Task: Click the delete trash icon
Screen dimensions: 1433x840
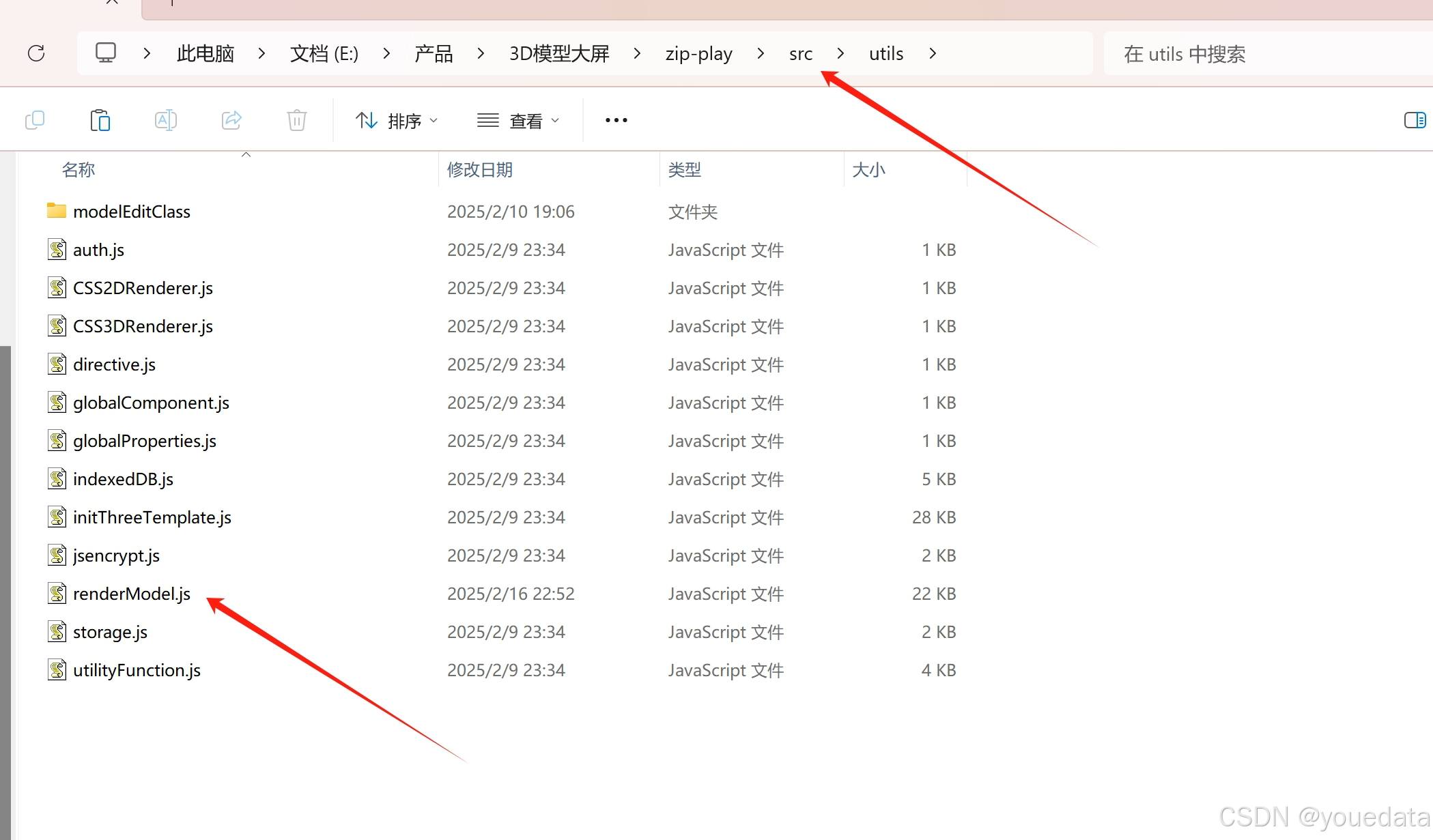Action: (296, 120)
